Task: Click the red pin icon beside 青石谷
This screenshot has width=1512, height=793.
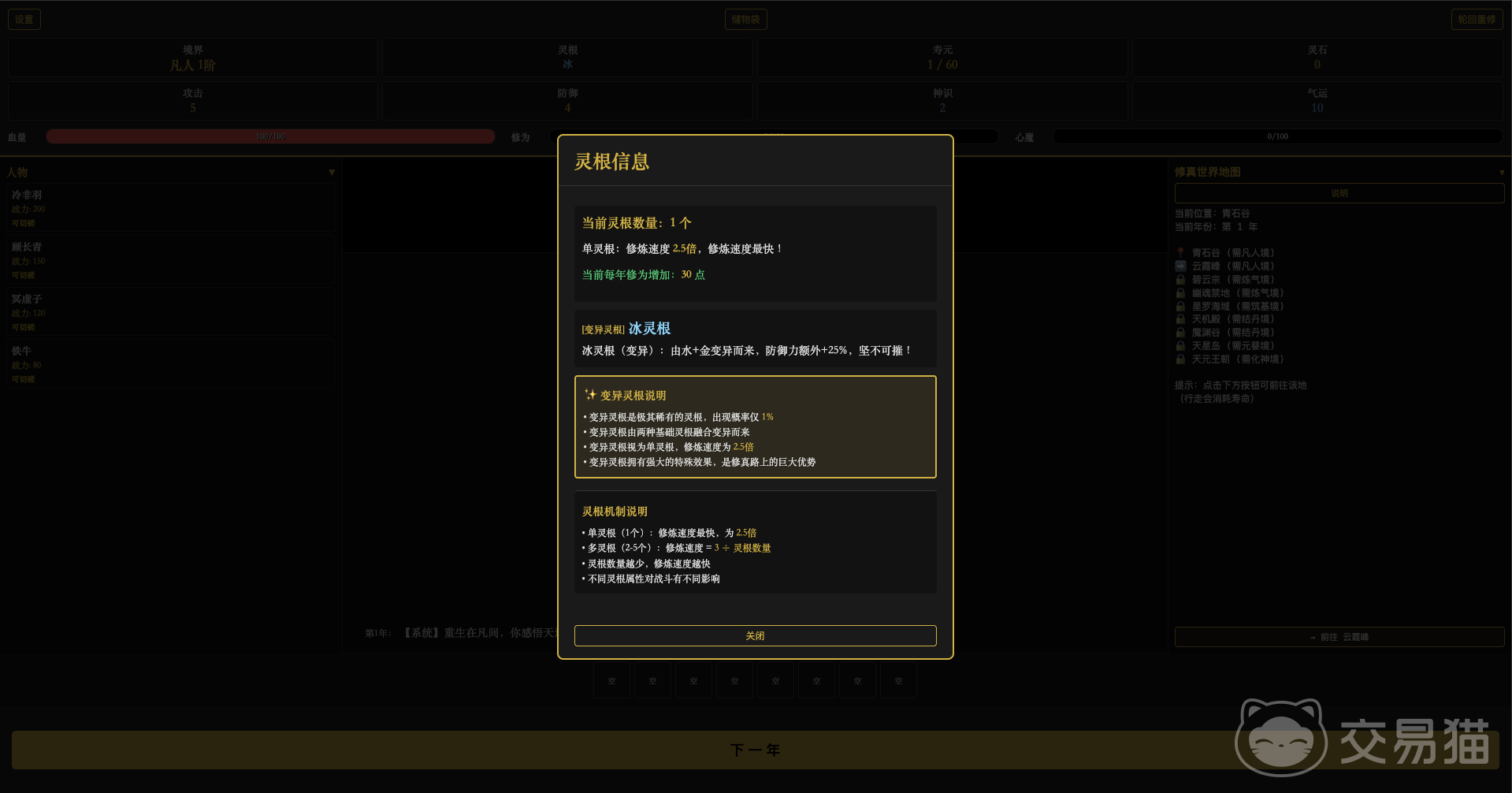Action: (x=1180, y=253)
